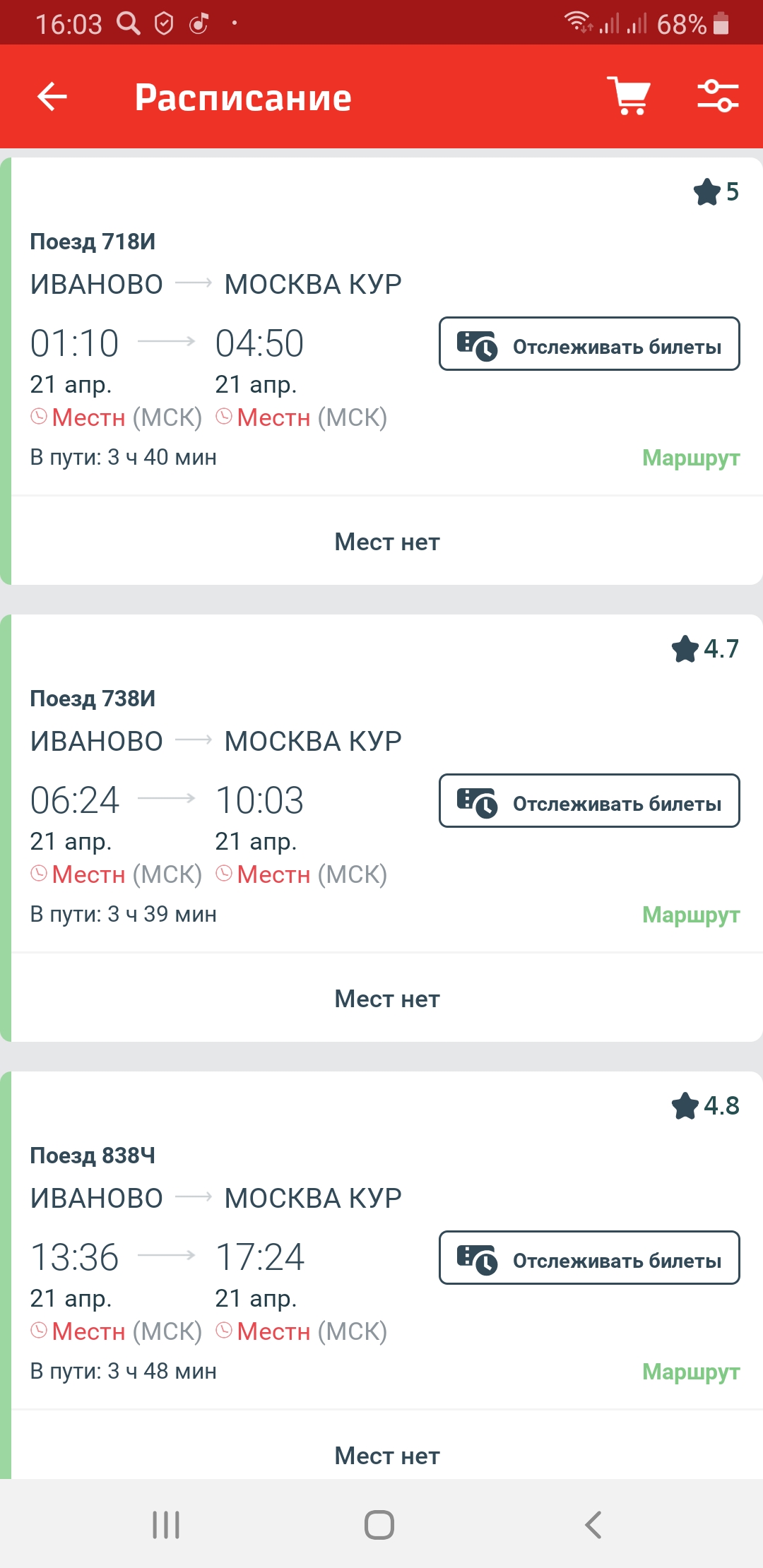View the route of train 718И
Image resolution: width=763 pixels, height=1568 pixels.
point(690,458)
